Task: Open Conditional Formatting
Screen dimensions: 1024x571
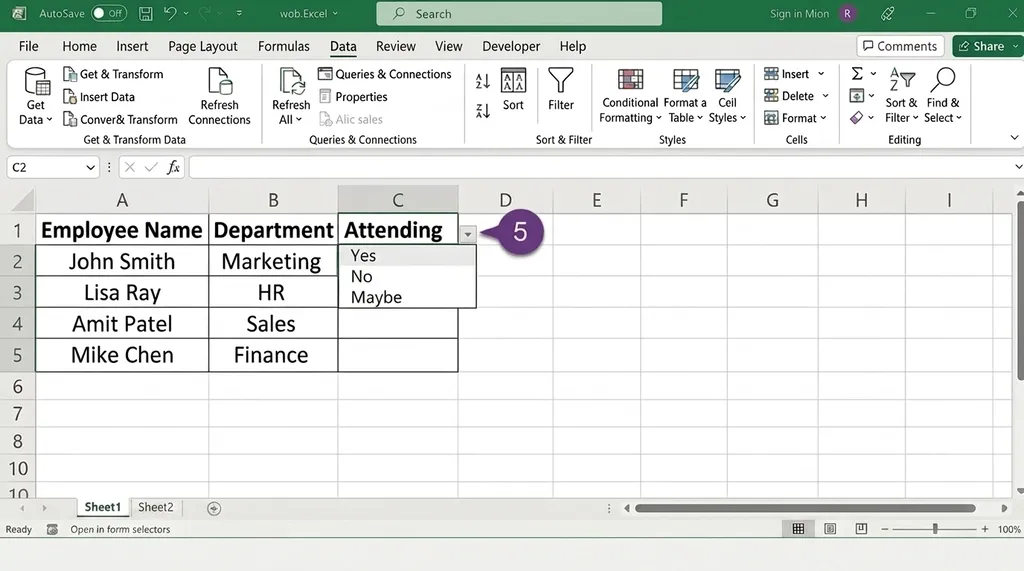Action: 630,95
